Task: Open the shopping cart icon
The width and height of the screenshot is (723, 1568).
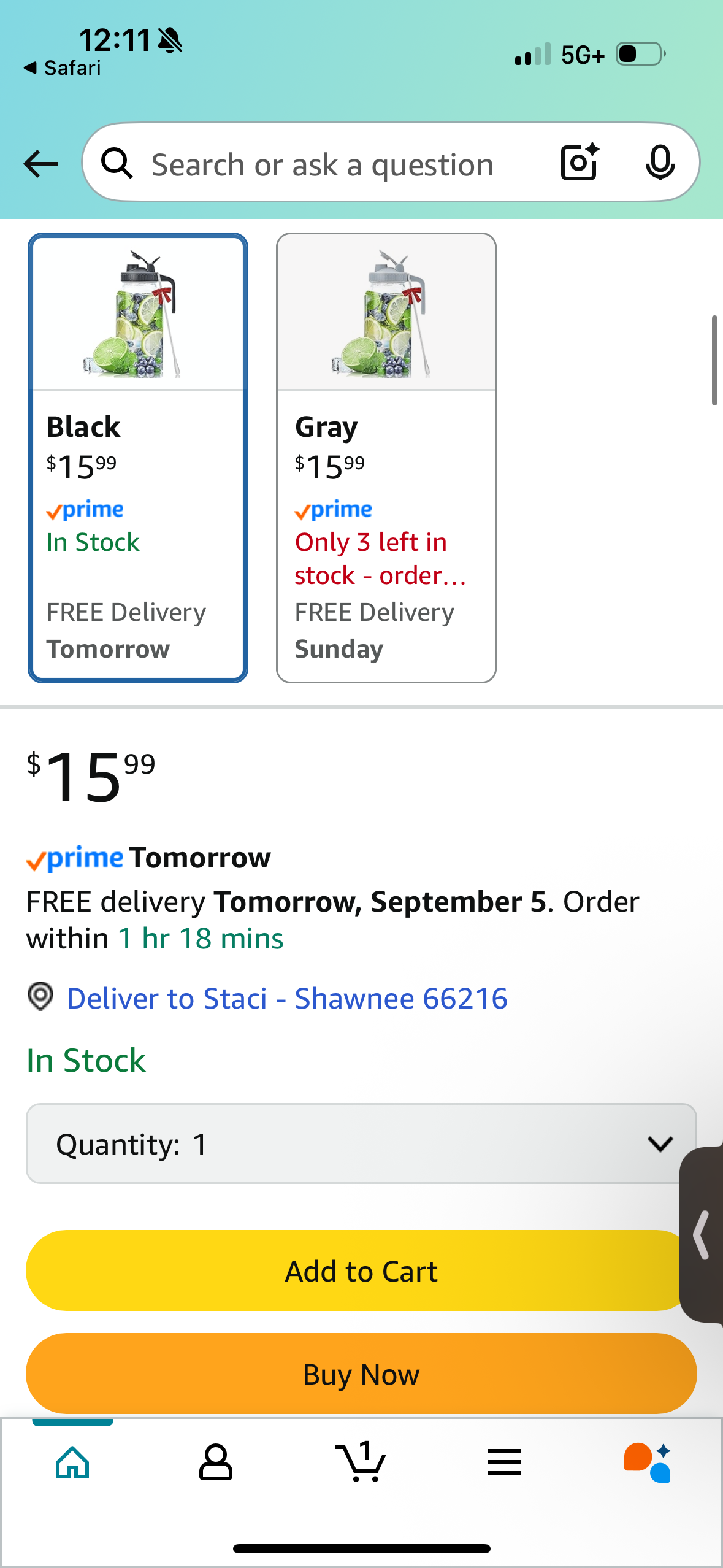Action: 361,1461
